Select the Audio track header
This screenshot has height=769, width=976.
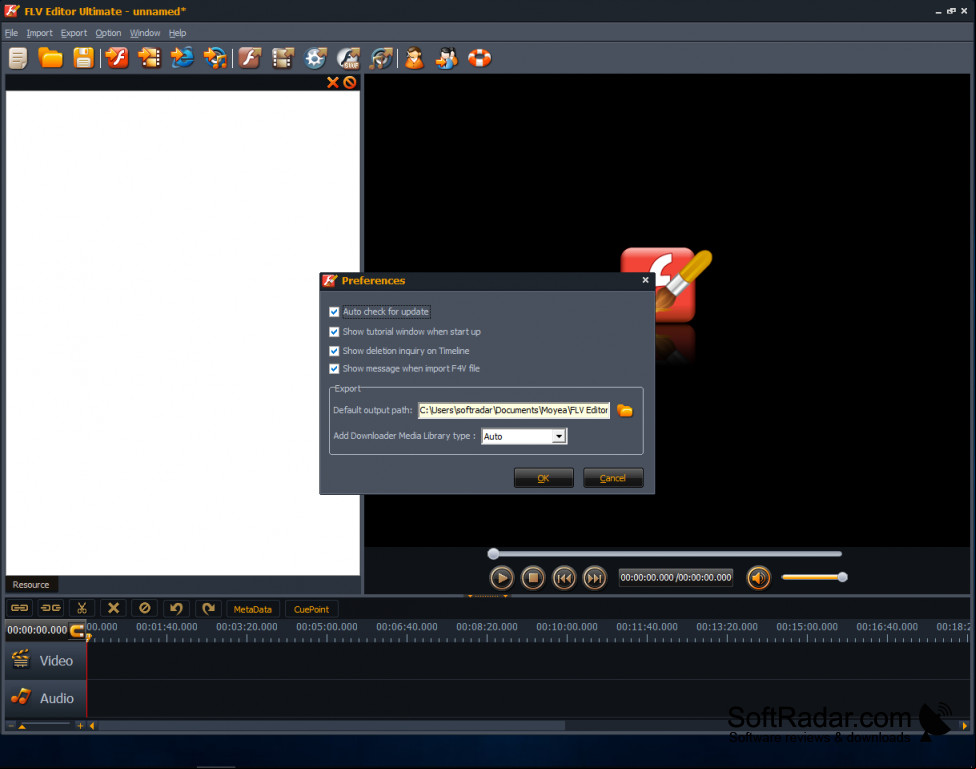tap(46, 698)
